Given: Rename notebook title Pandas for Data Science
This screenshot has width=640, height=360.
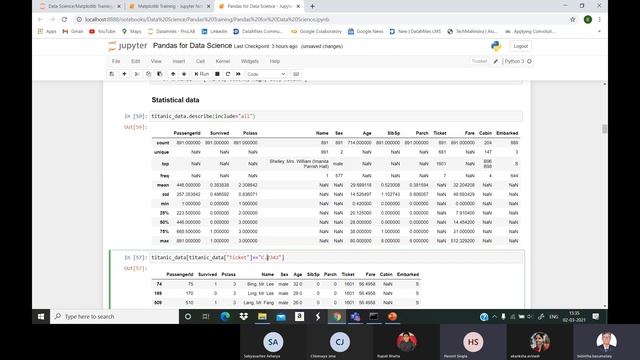Looking at the screenshot, I should click(x=192, y=46).
